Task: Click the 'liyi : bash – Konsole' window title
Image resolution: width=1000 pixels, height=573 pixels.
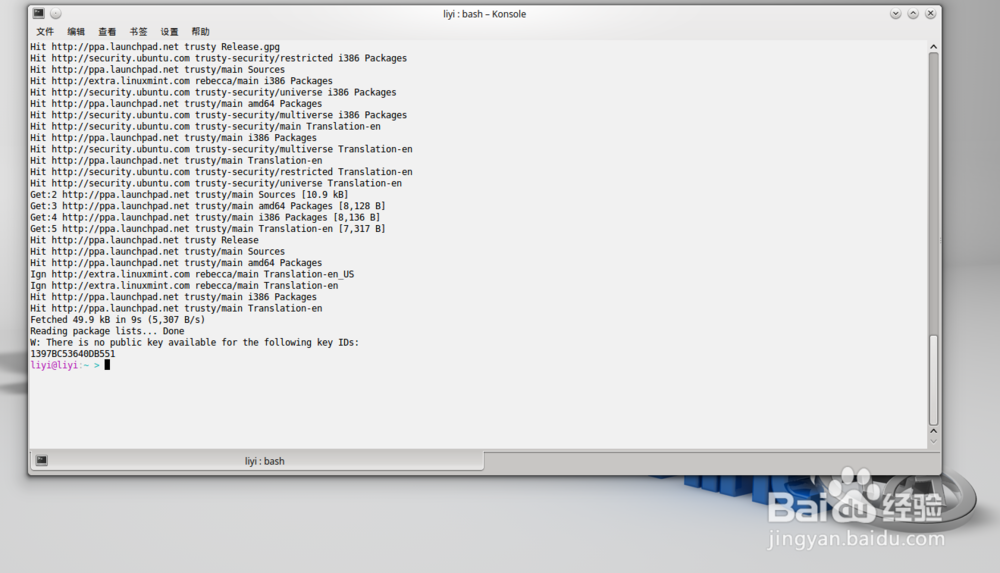Action: tap(485, 14)
